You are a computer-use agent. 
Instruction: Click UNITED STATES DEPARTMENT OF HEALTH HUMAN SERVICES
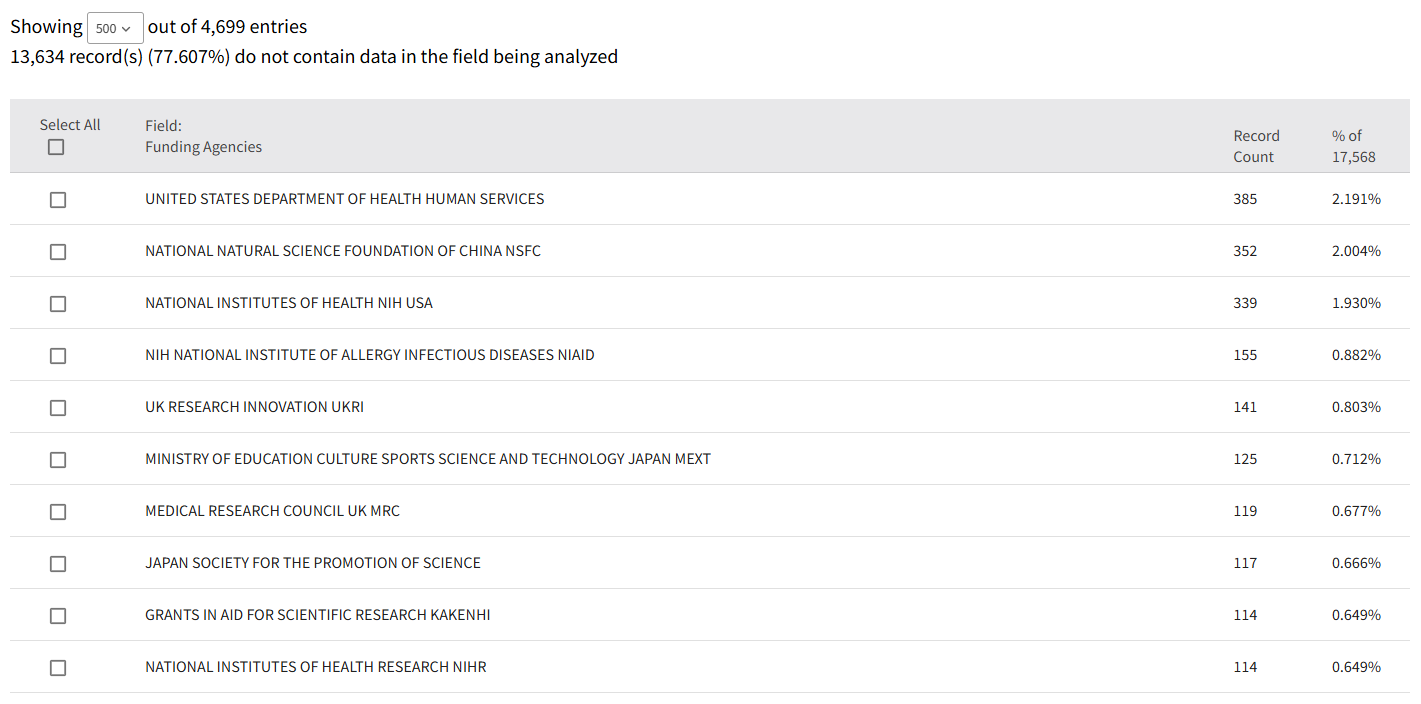[x=344, y=199]
